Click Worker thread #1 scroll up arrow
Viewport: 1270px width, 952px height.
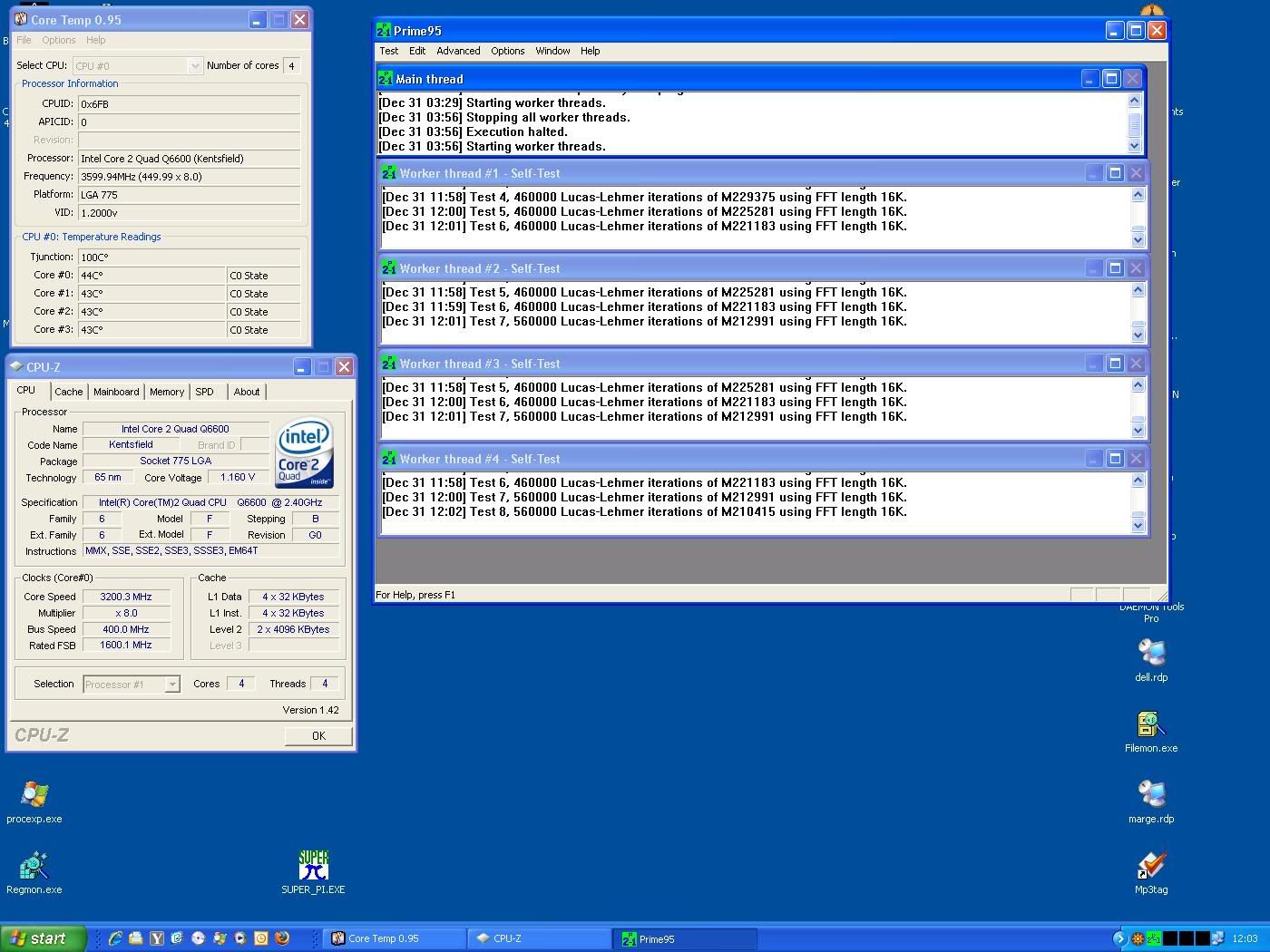pos(1138,195)
